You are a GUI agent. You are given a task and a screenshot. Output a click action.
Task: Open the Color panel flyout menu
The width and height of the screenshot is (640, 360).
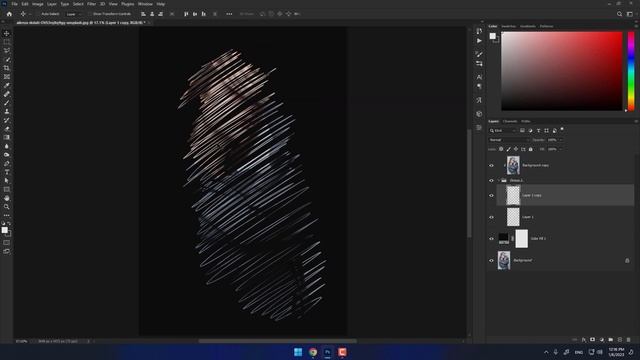click(636, 26)
